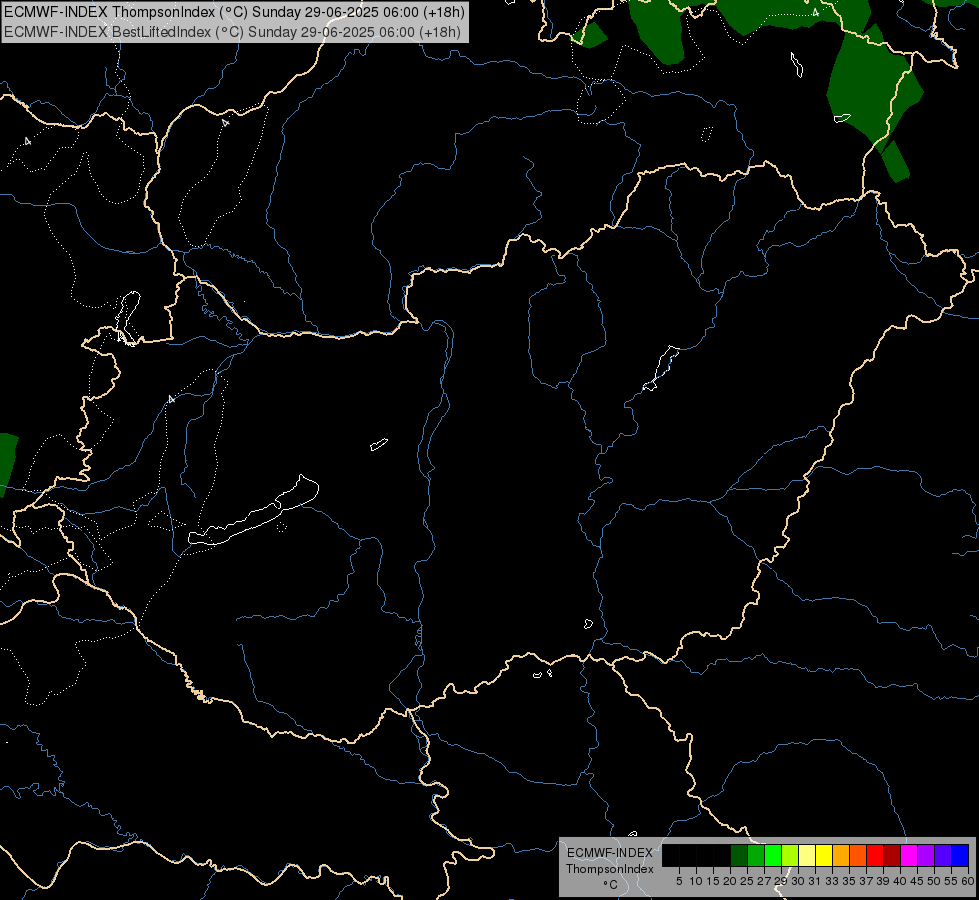
Task: Click the 'ThompsonIndex' label in the legend box
Action: click(610, 869)
